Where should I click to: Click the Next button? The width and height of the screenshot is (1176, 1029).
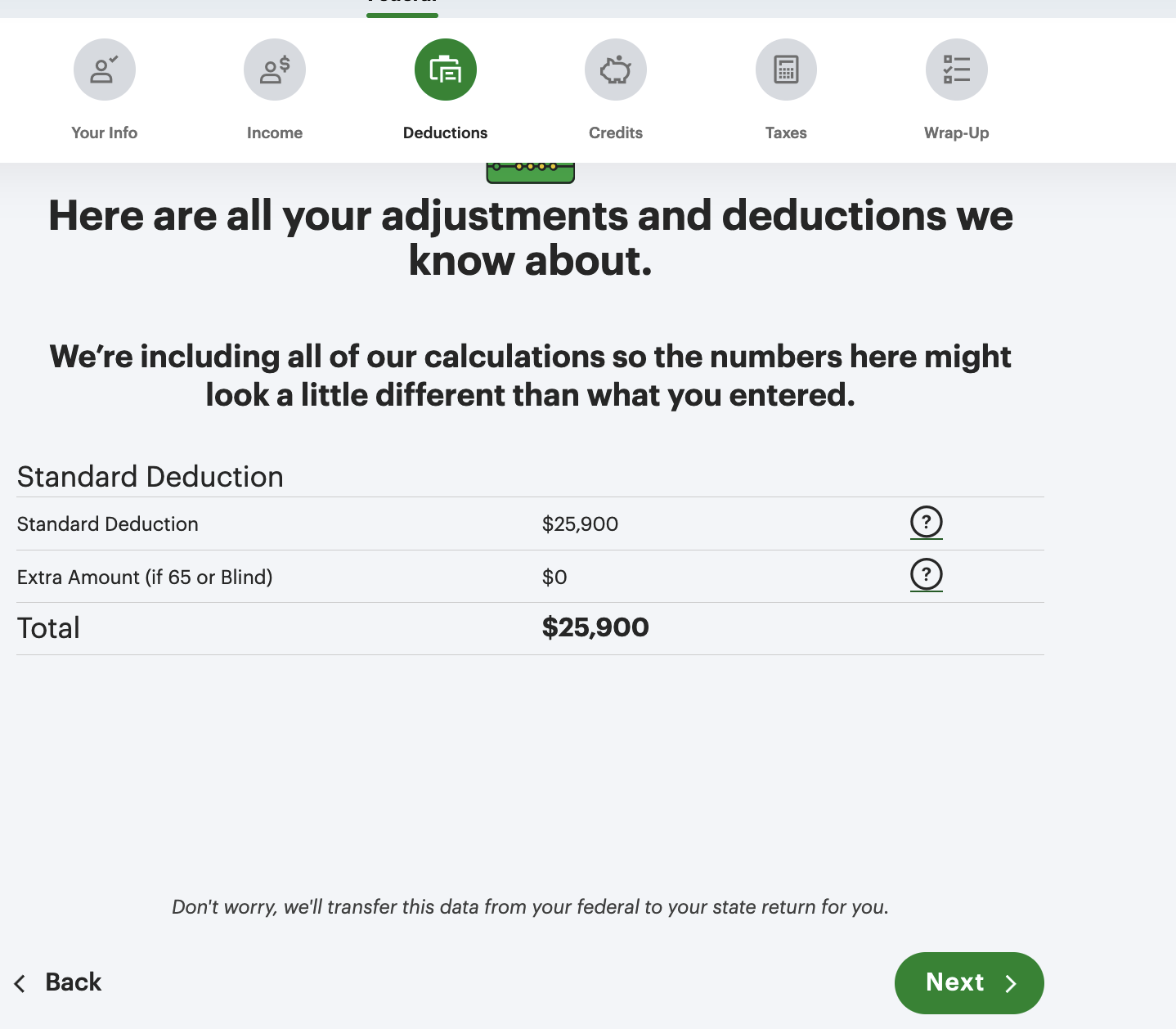969,982
